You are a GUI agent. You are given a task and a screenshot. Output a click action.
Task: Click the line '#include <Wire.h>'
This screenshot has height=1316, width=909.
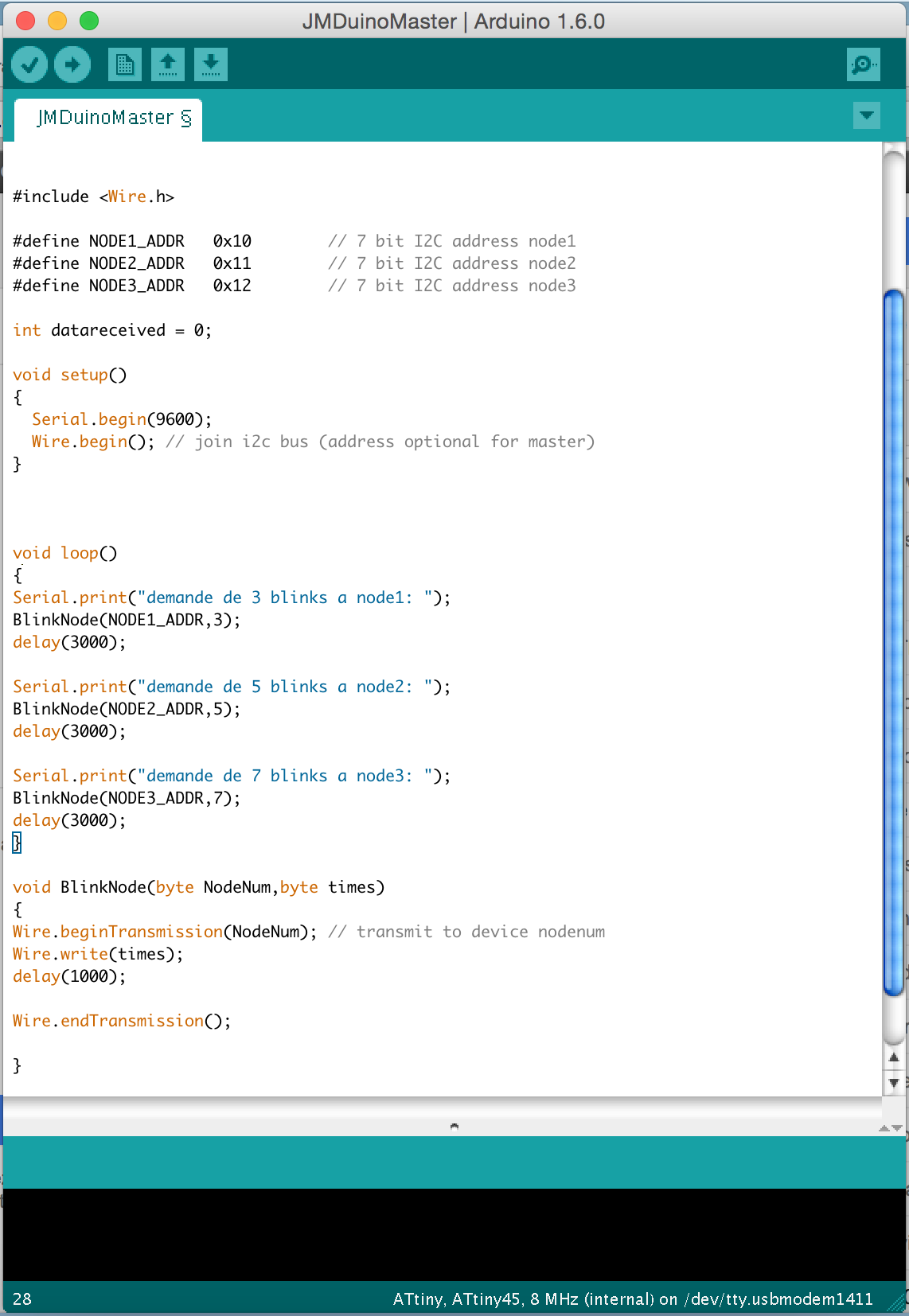(x=94, y=197)
